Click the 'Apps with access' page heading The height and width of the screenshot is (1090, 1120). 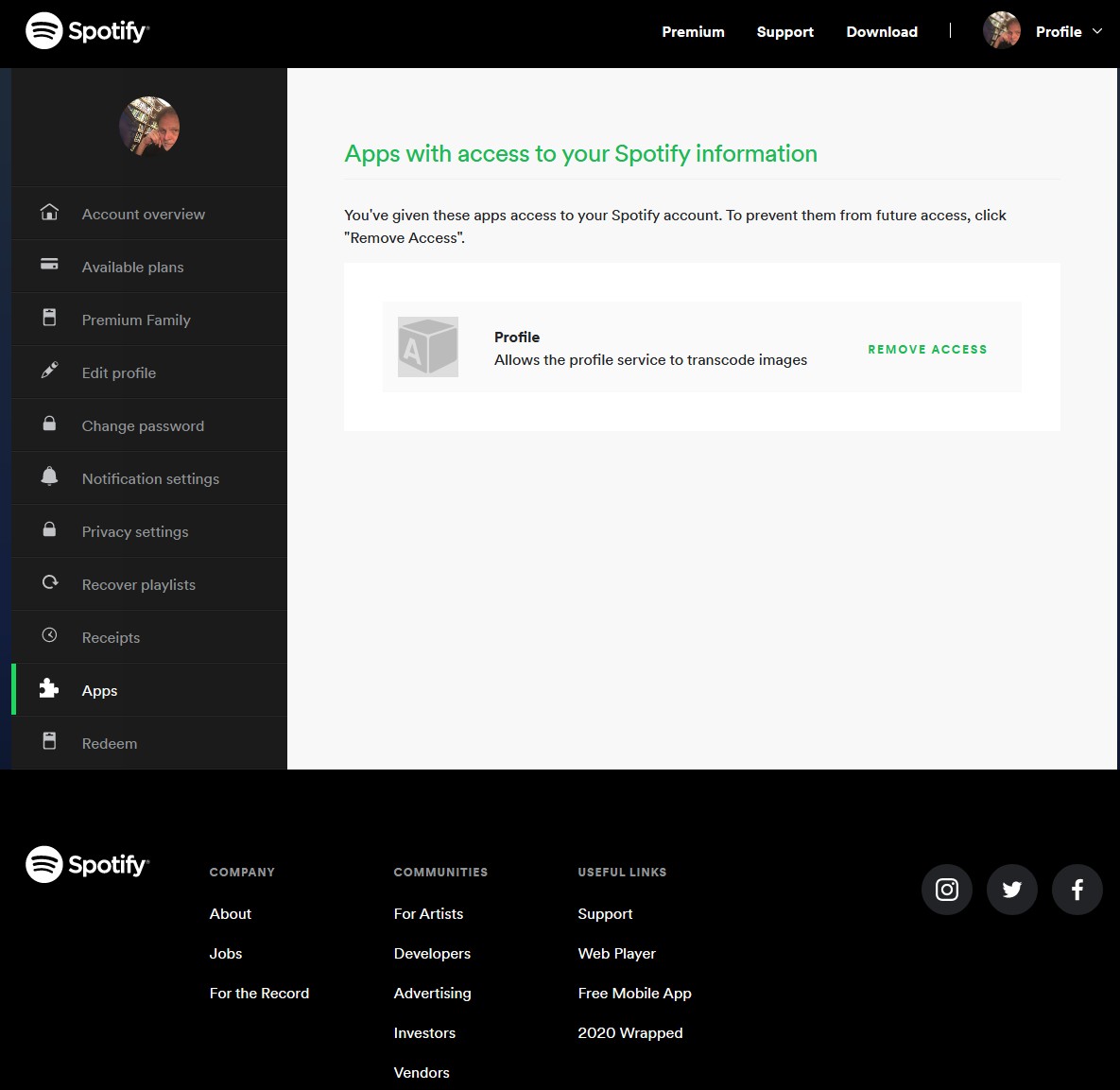click(580, 153)
